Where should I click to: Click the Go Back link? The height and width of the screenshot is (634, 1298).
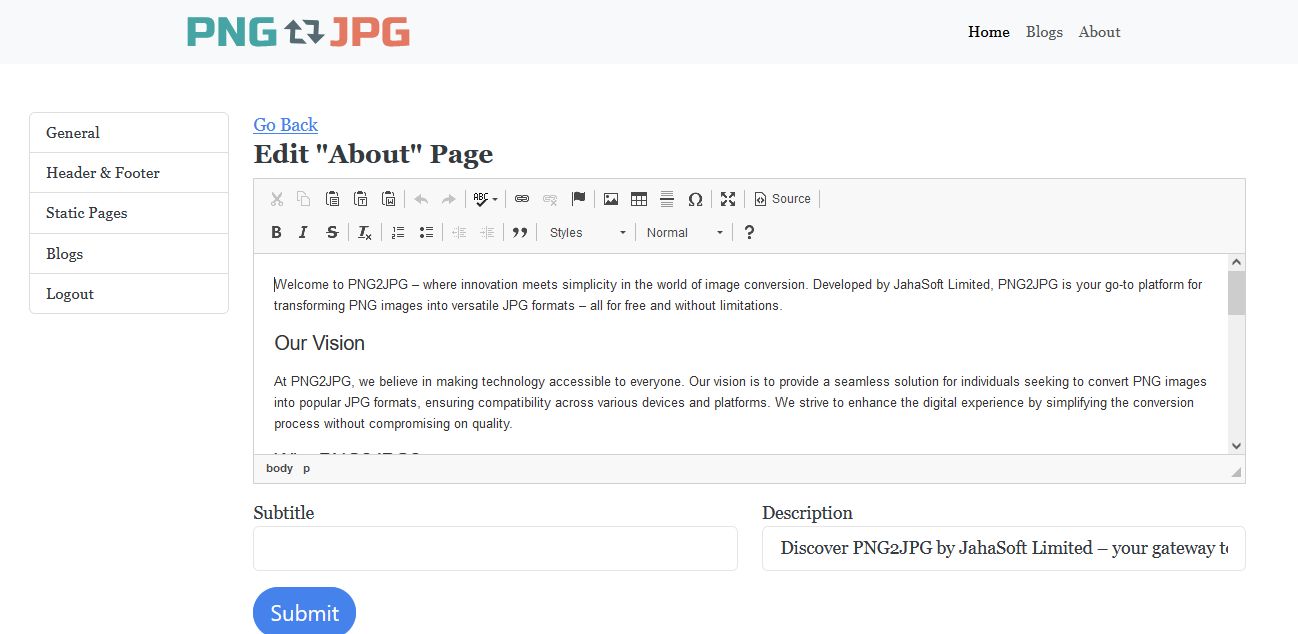coord(285,125)
